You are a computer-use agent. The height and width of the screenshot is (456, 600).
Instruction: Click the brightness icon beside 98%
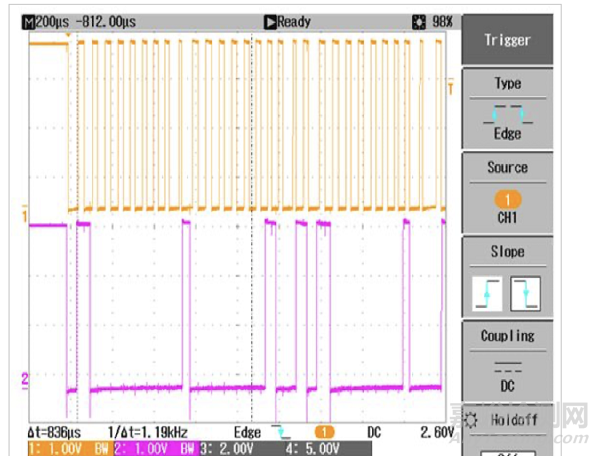tap(419, 21)
